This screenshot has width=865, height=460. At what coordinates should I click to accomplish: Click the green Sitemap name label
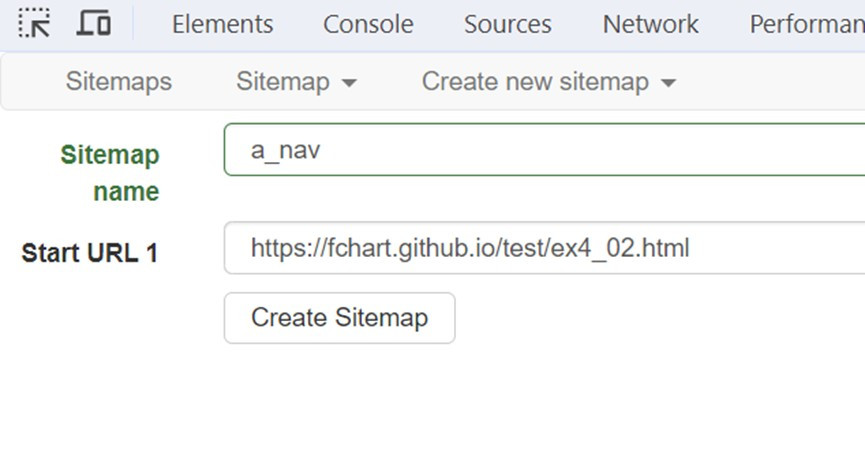(x=110, y=172)
